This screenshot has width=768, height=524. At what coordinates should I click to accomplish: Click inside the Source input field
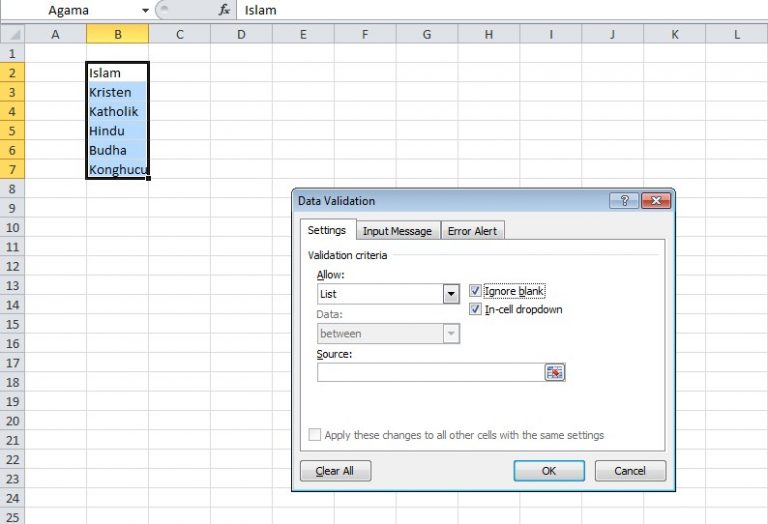[431, 373]
